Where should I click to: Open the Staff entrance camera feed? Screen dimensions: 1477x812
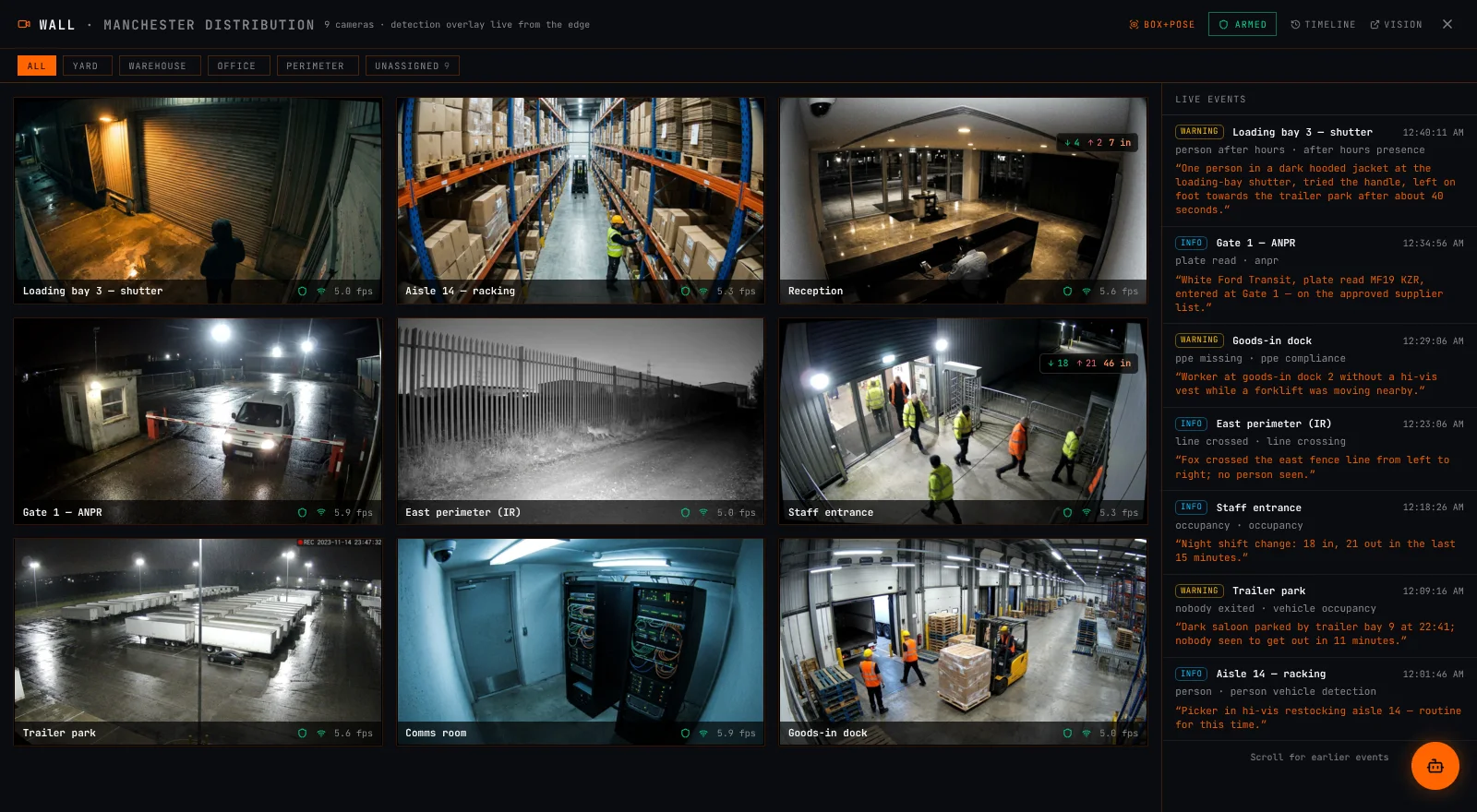coord(963,422)
